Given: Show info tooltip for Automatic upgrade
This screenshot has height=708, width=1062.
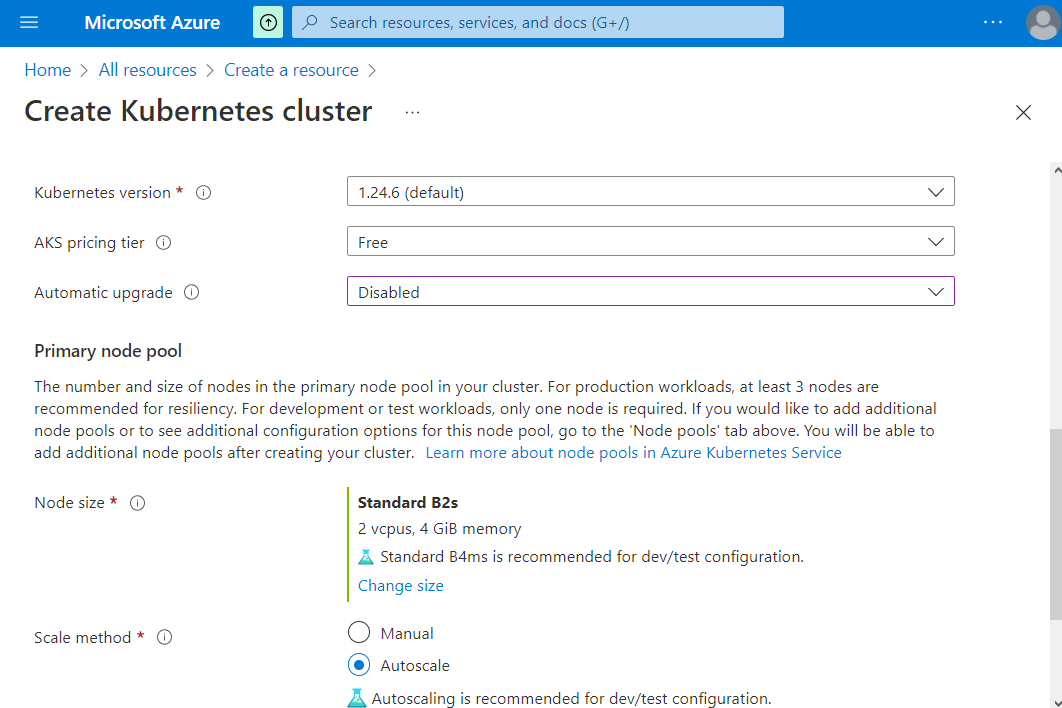Looking at the screenshot, I should [x=192, y=293].
